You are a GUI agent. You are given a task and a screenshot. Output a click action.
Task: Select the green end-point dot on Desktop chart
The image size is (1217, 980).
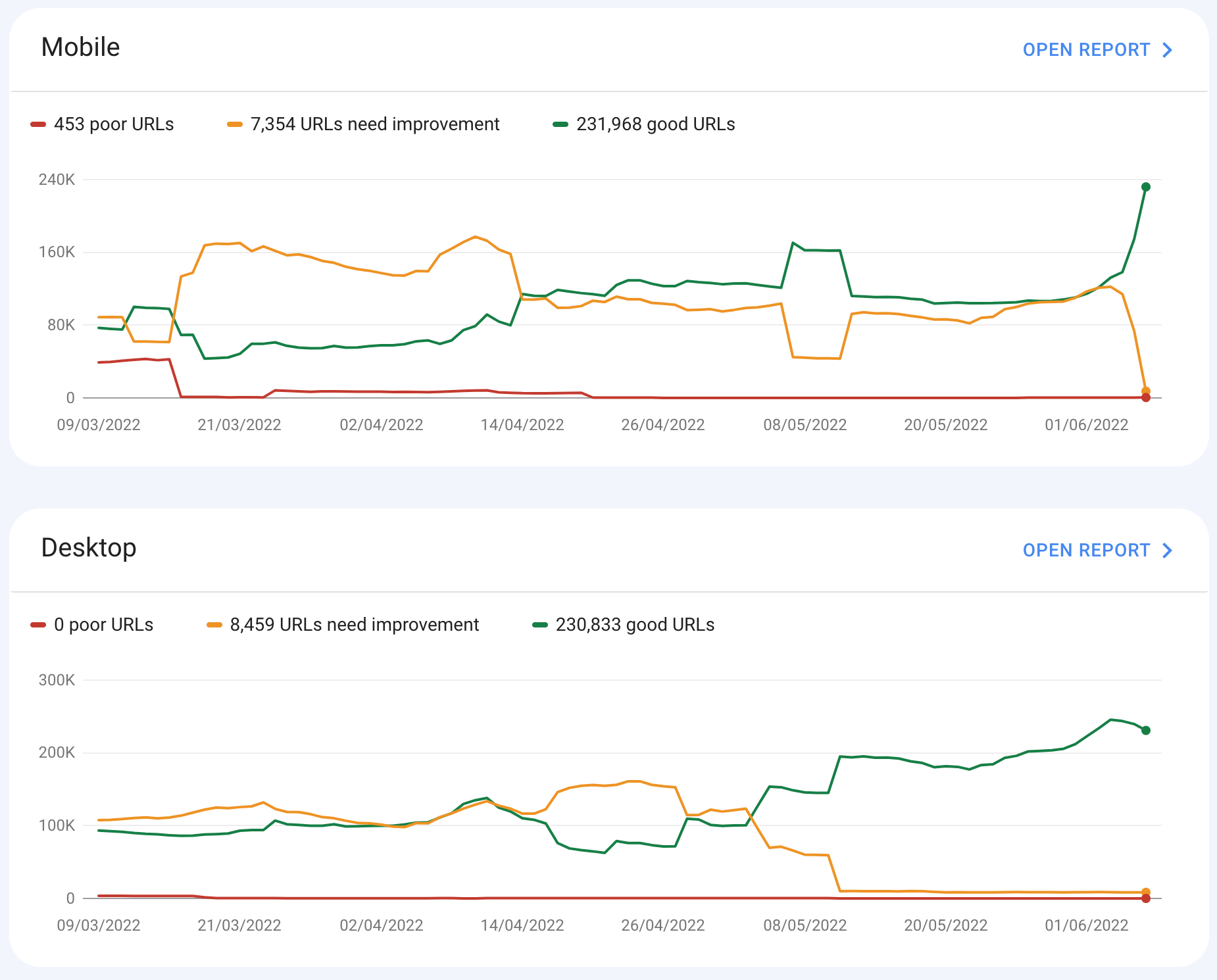(1145, 730)
